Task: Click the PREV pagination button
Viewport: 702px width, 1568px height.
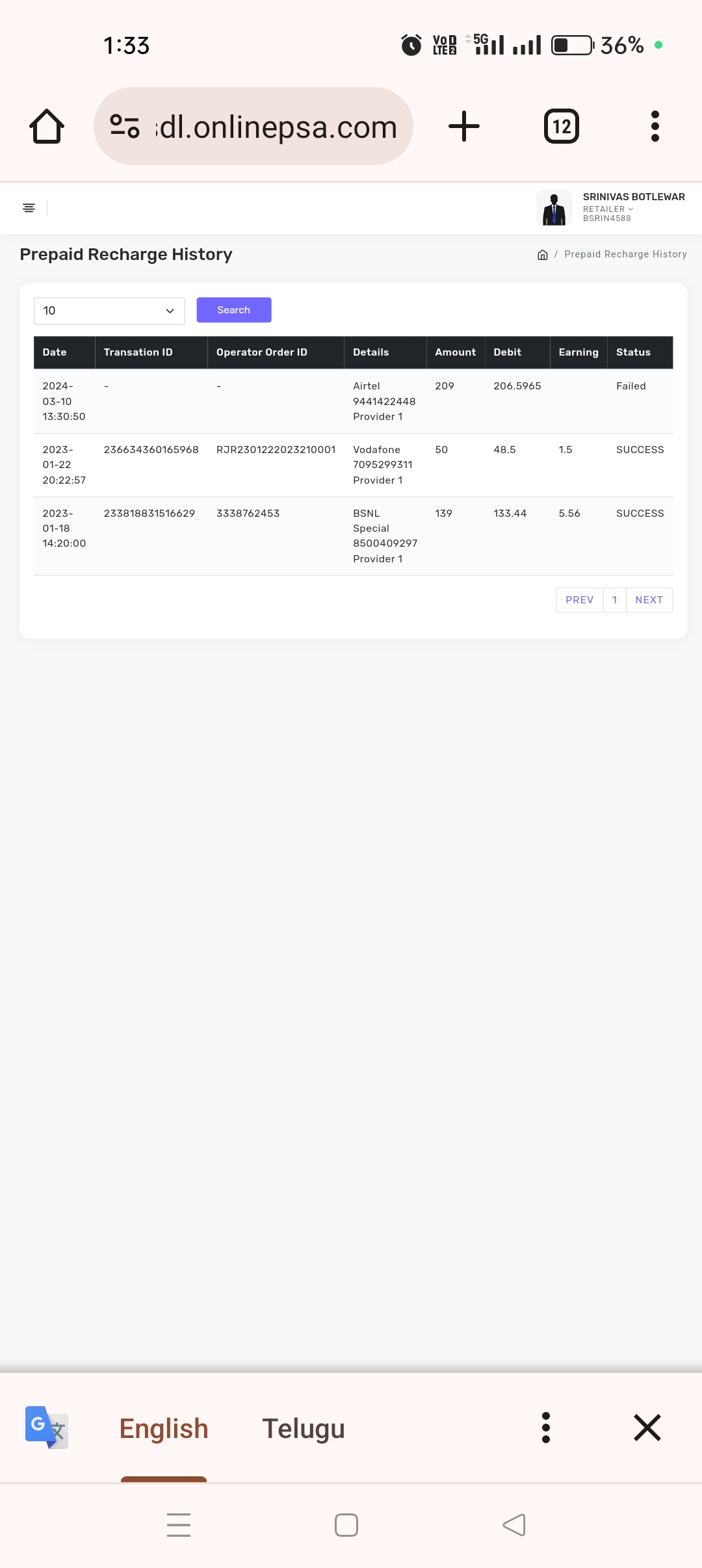Action: 579,600
